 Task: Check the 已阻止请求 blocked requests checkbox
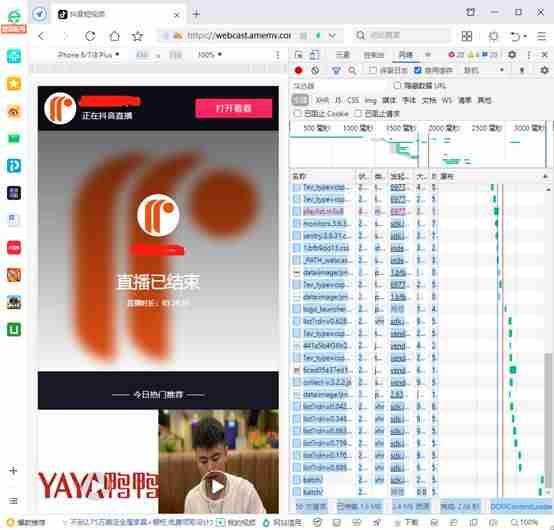(358, 114)
